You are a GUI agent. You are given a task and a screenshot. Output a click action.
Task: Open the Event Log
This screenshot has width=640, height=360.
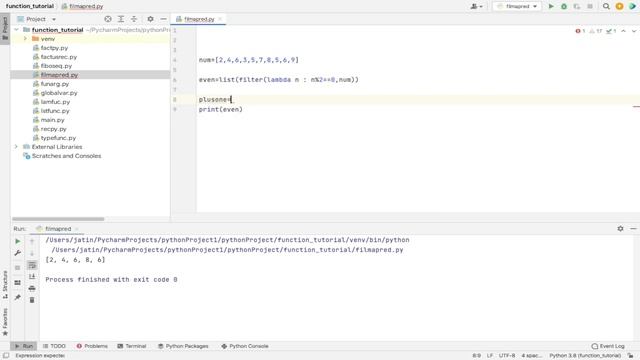click(608, 346)
